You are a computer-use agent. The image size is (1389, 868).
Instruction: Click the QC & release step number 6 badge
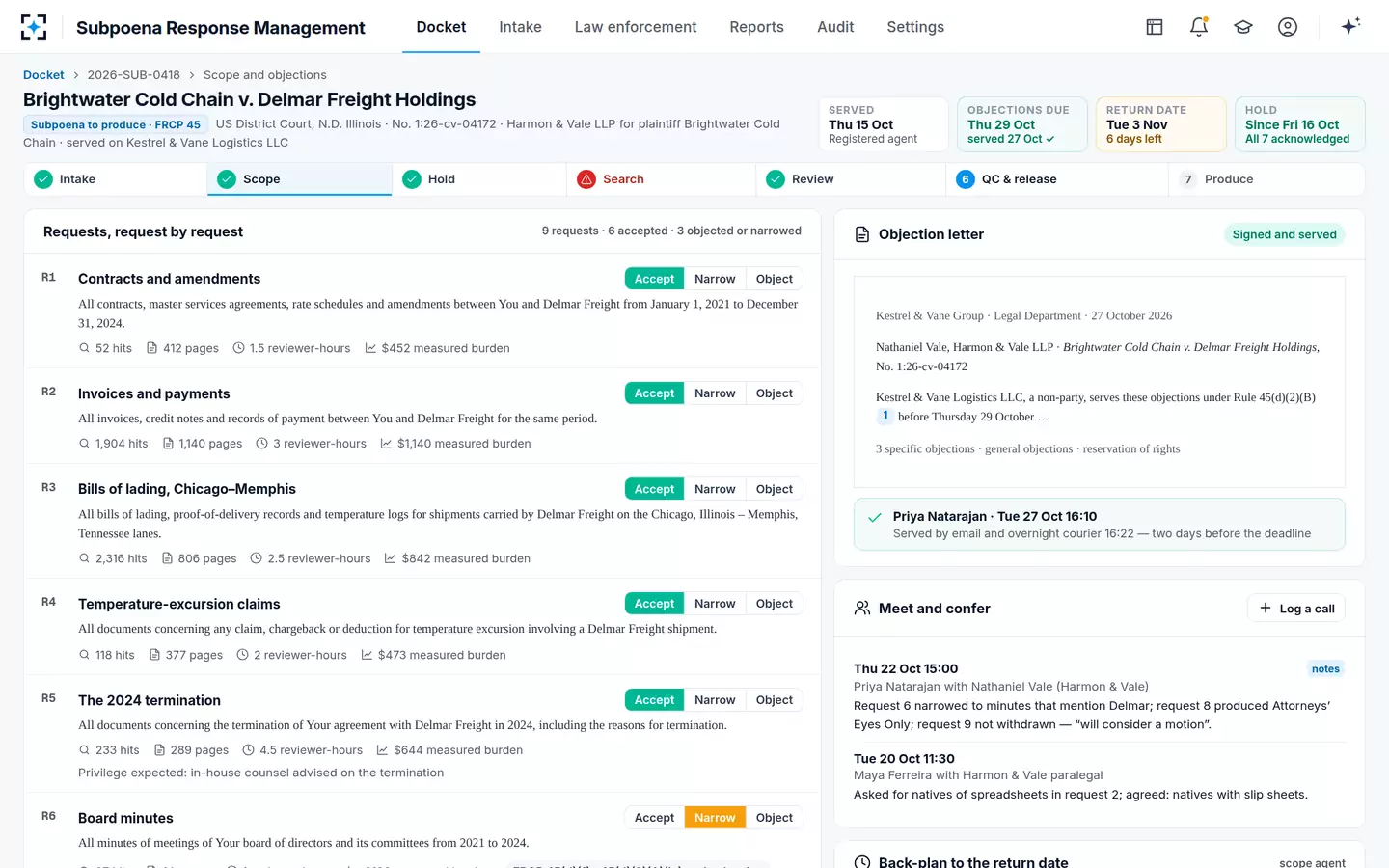pos(966,179)
